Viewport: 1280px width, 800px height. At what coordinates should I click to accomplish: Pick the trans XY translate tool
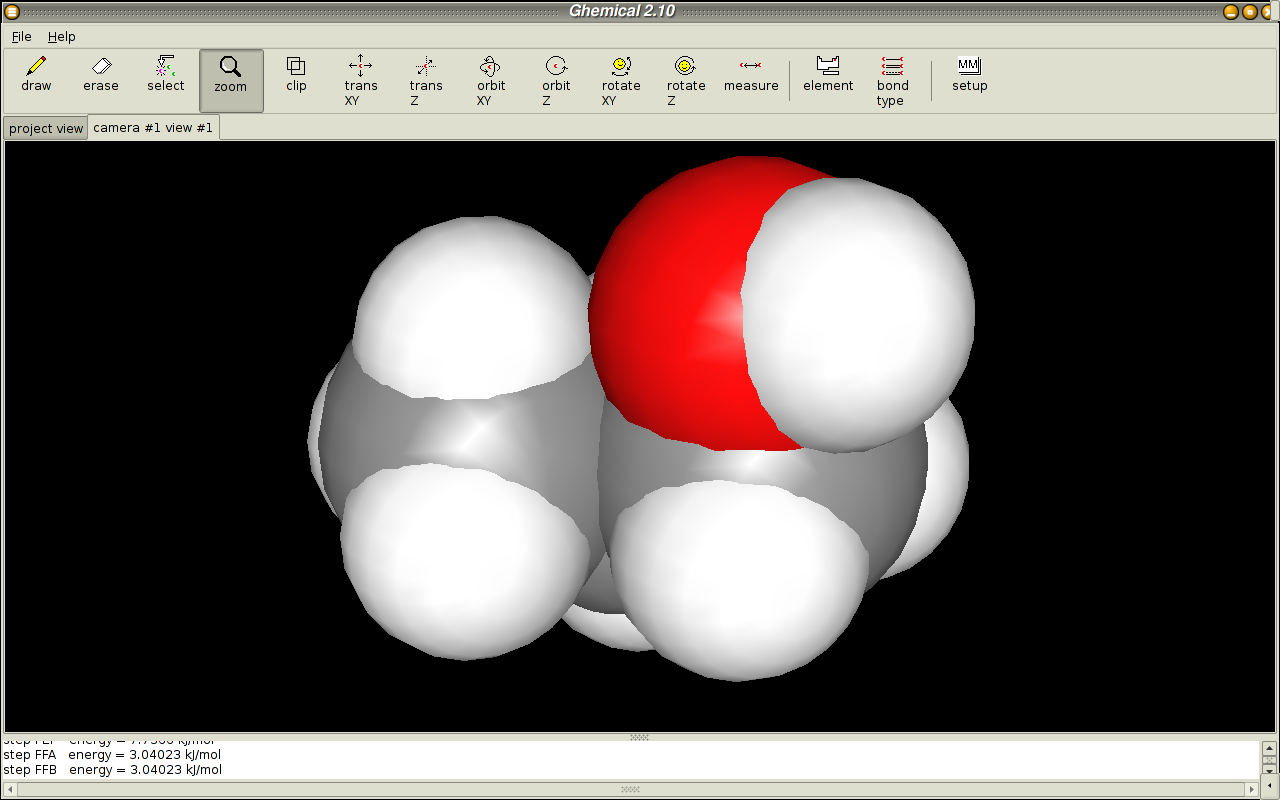[x=361, y=80]
